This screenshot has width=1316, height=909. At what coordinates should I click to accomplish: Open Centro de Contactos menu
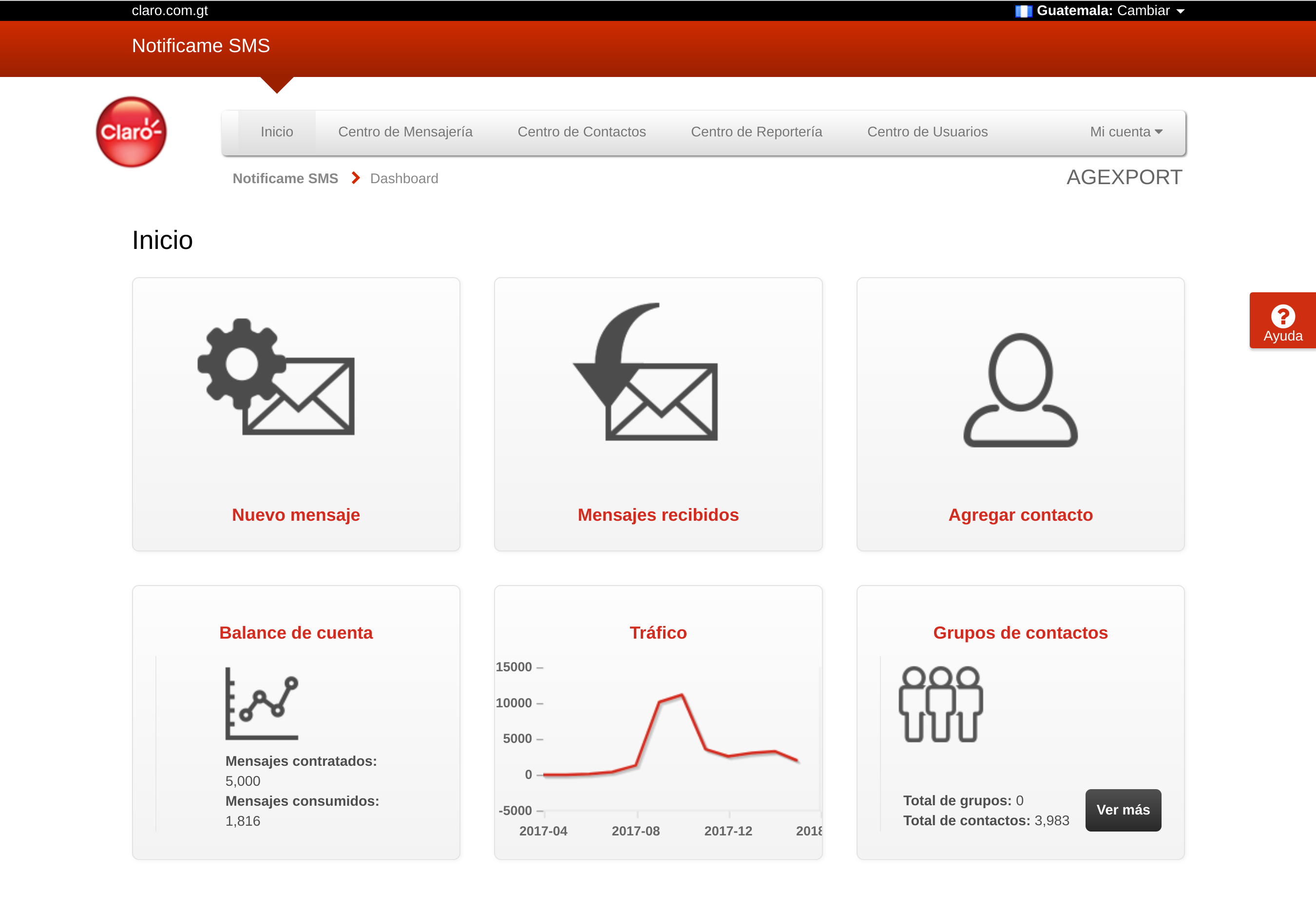[x=582, y=132]
